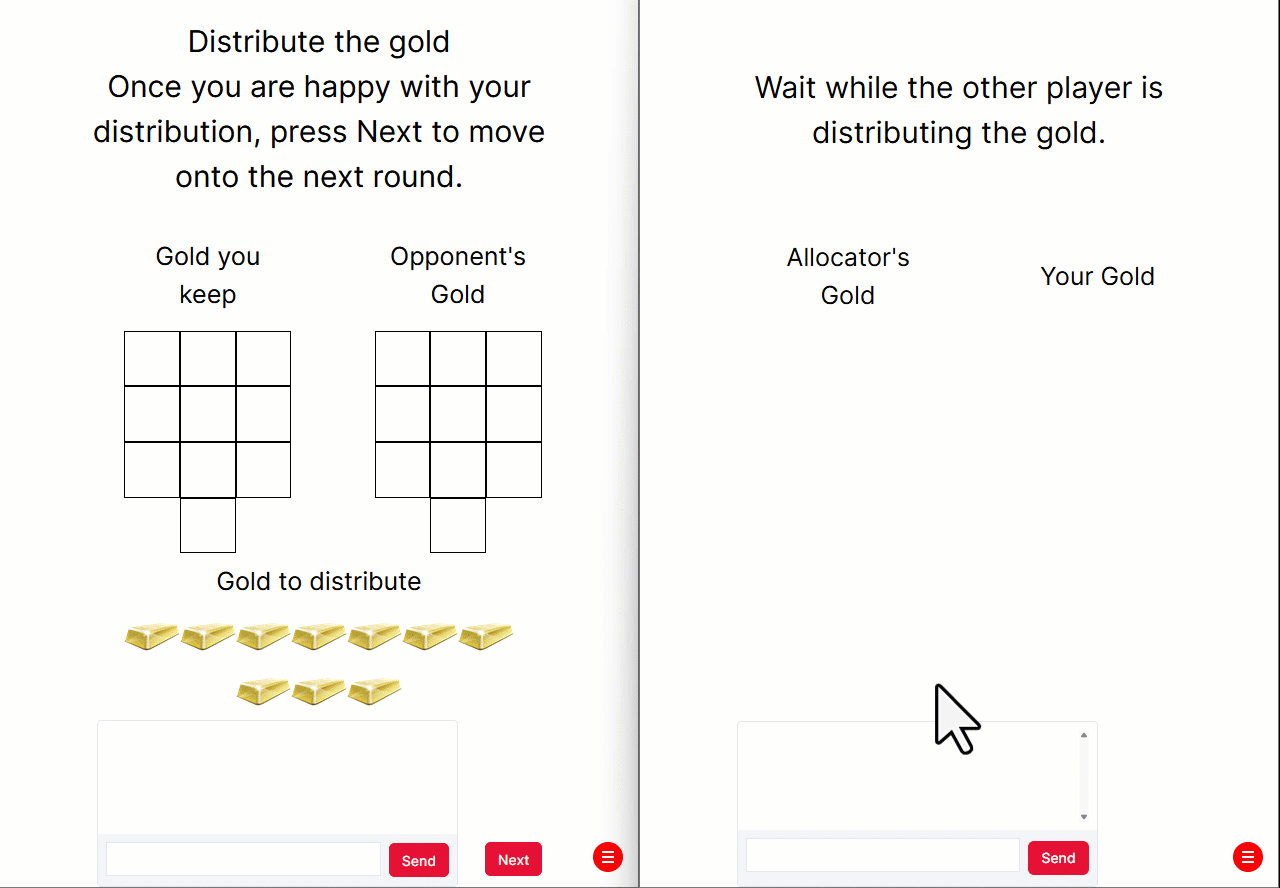Screen dimensions: 1280x888
Task: Select the fourth gold bar to distribute
Action: point(318,636)
